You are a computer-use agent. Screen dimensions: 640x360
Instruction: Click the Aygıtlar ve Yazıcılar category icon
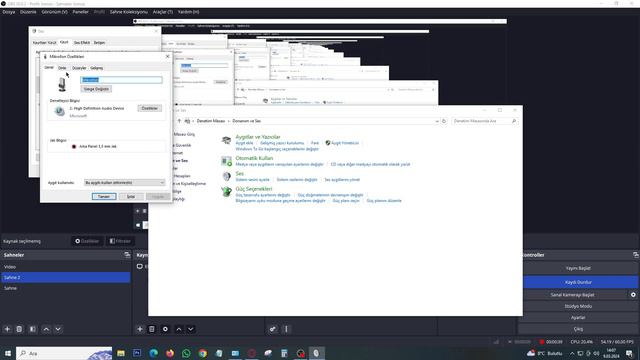(226, 141)
